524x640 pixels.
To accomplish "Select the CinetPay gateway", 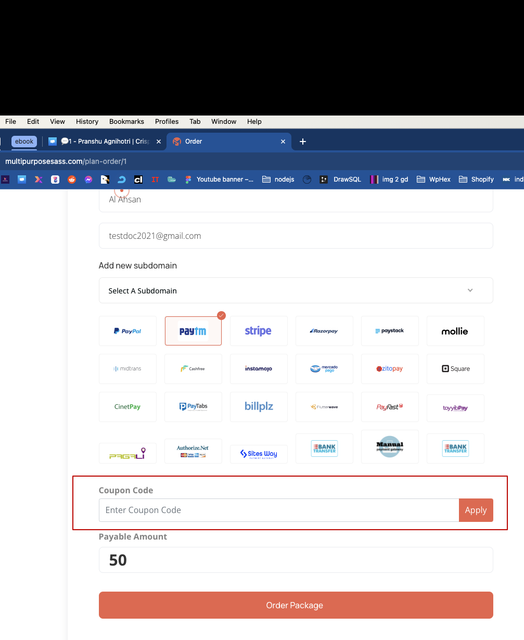I will (x=128, y=407).
